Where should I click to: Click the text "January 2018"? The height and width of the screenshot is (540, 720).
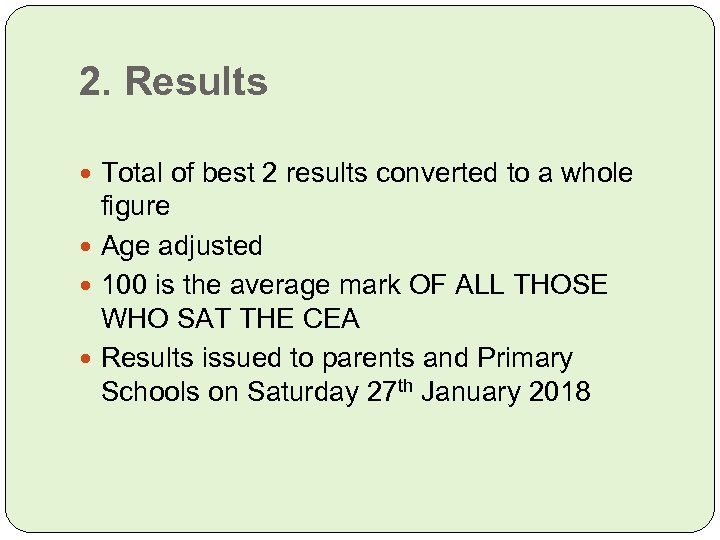(x=506, y=392)
